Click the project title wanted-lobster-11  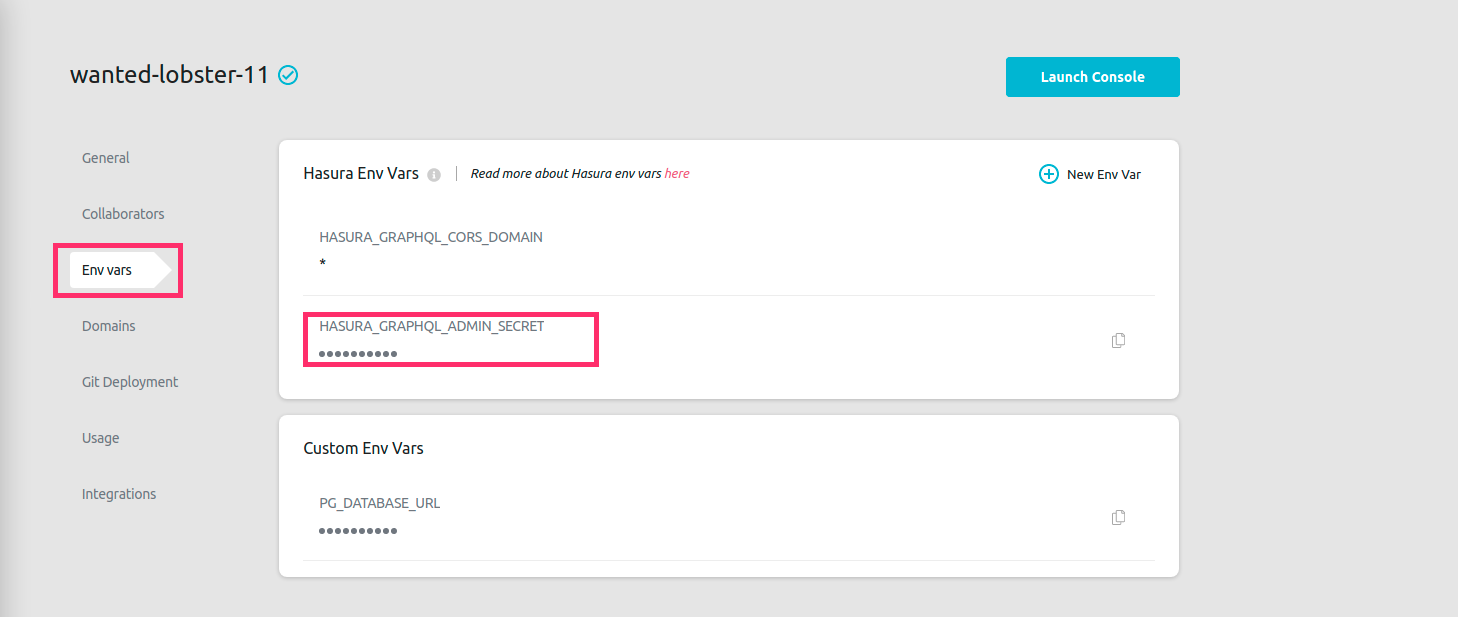pyautogui.click(x=170, y=74)
